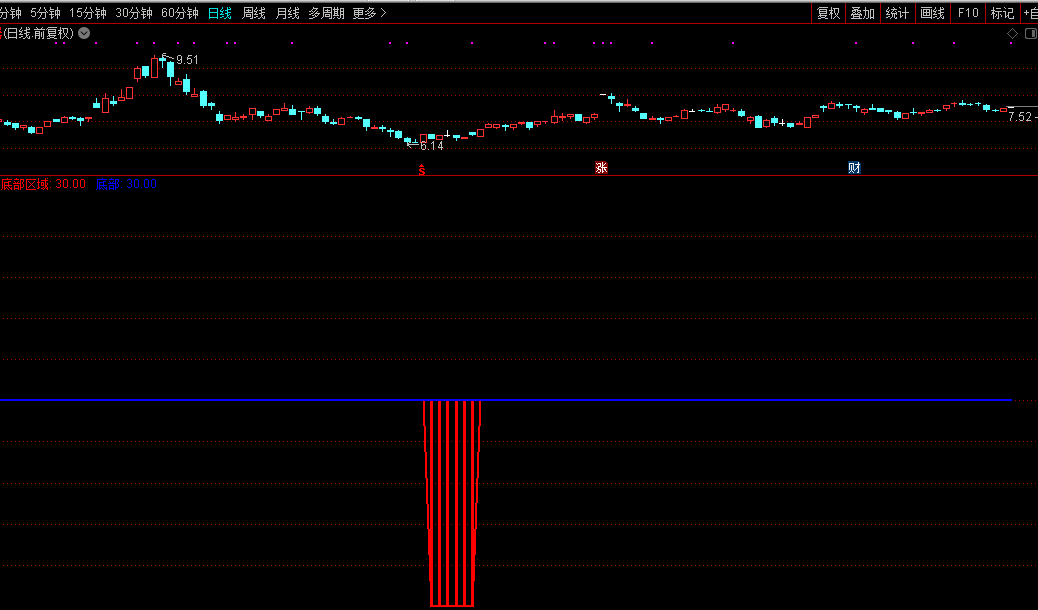This screenshot has height=610, width=1038.
Task: Expand the 更多 periods menu
Action: tap(369, 13)
